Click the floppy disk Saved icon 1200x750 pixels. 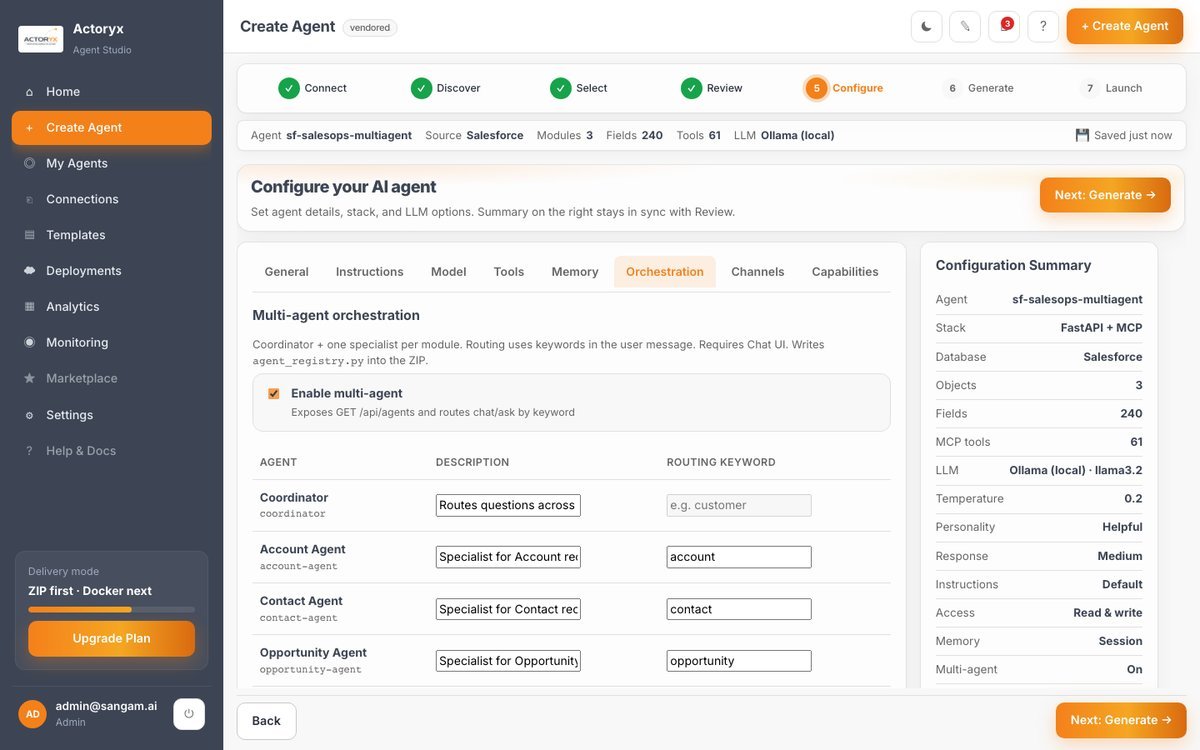click(1082, 135)
